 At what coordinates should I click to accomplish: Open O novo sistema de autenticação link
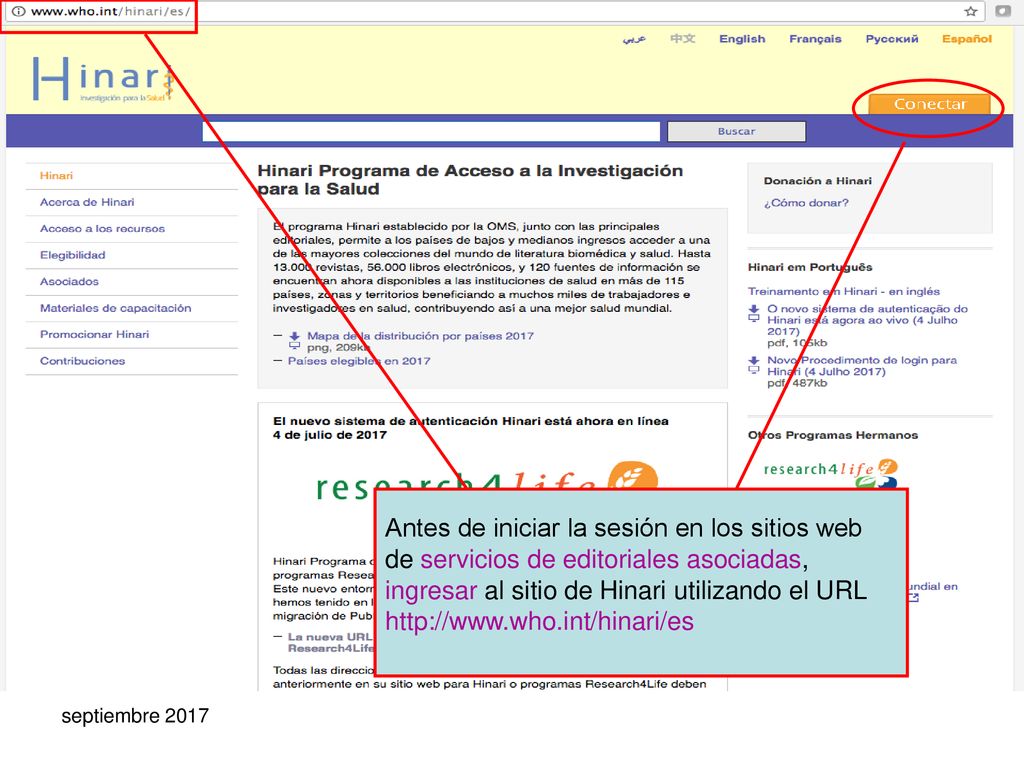(x=865, y=320)
